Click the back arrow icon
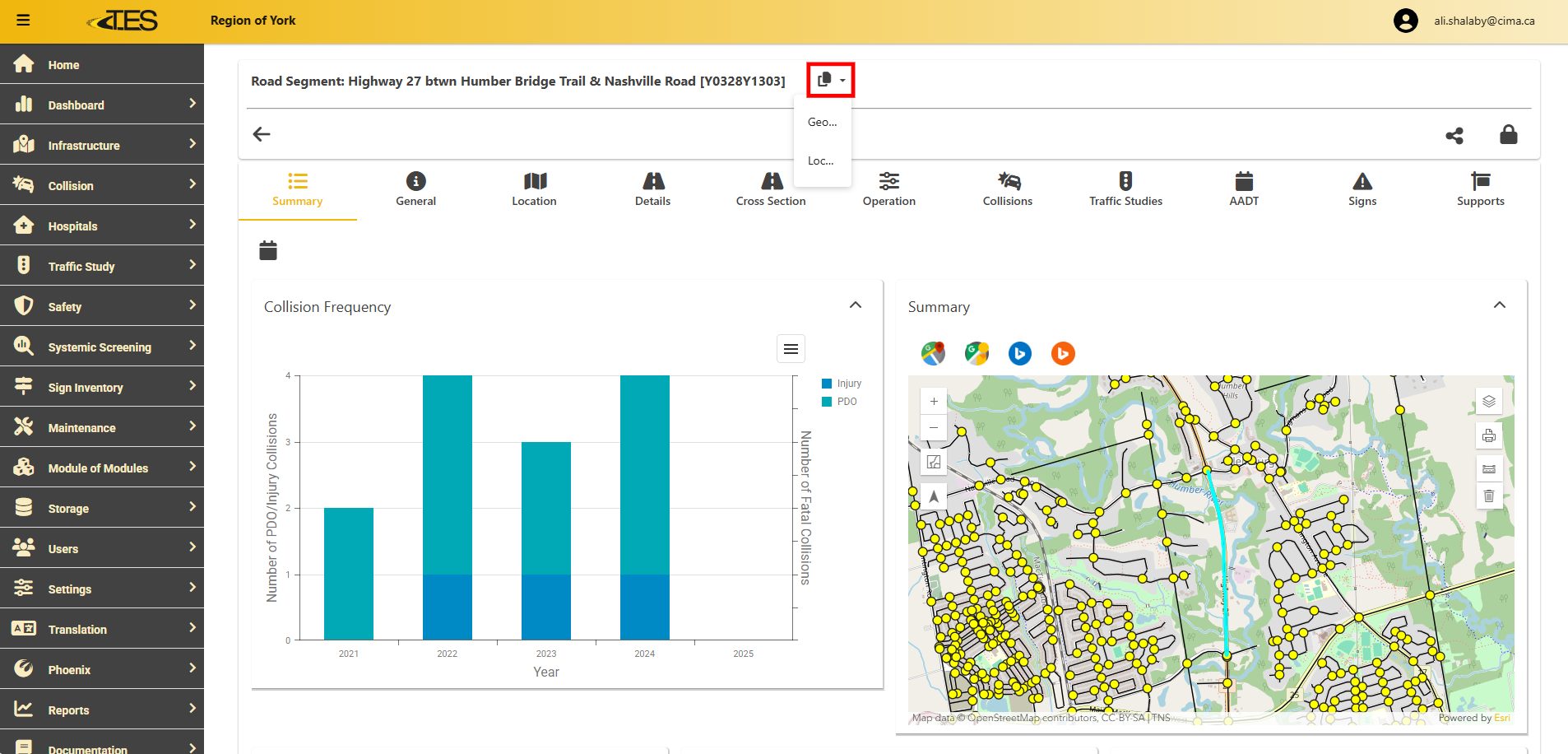This screenshot has width=1568, height=754. coord(262,134)
